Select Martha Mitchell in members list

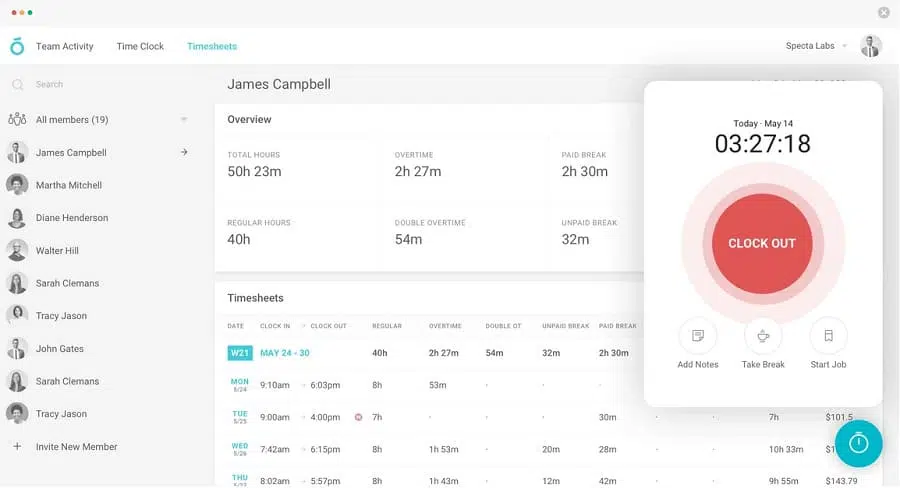(x=69, y=185)
